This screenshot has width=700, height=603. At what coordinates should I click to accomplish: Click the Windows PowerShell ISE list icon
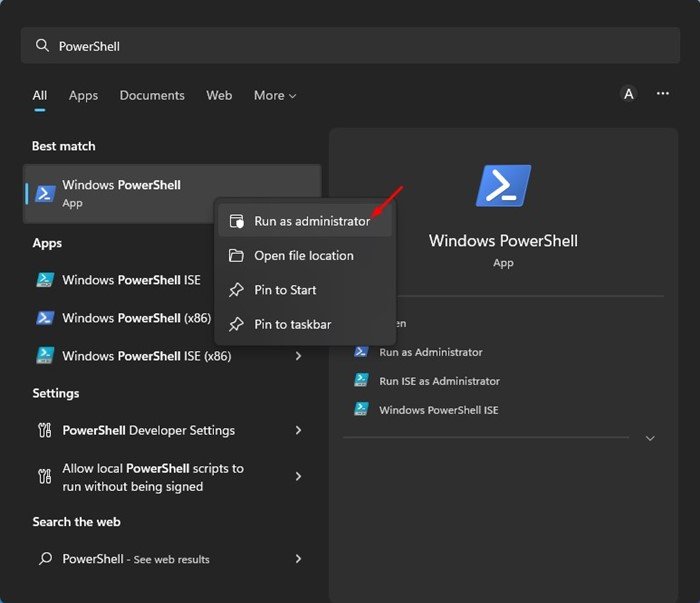coord(45,280)
